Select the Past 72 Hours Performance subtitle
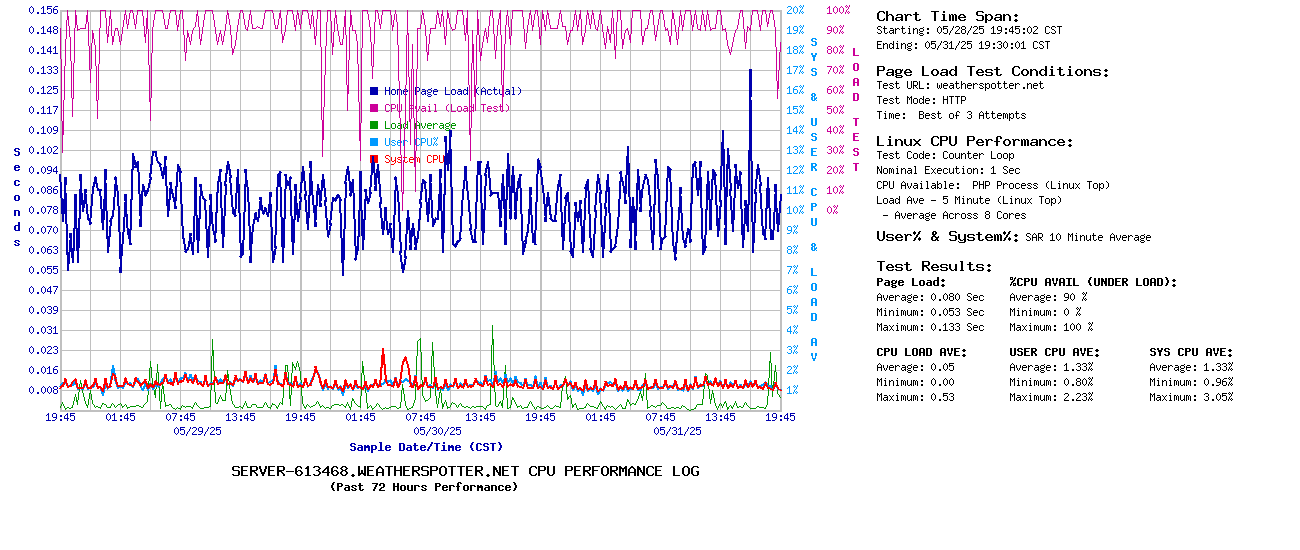This screenshot has height=550, width=1300. (424, 487)
